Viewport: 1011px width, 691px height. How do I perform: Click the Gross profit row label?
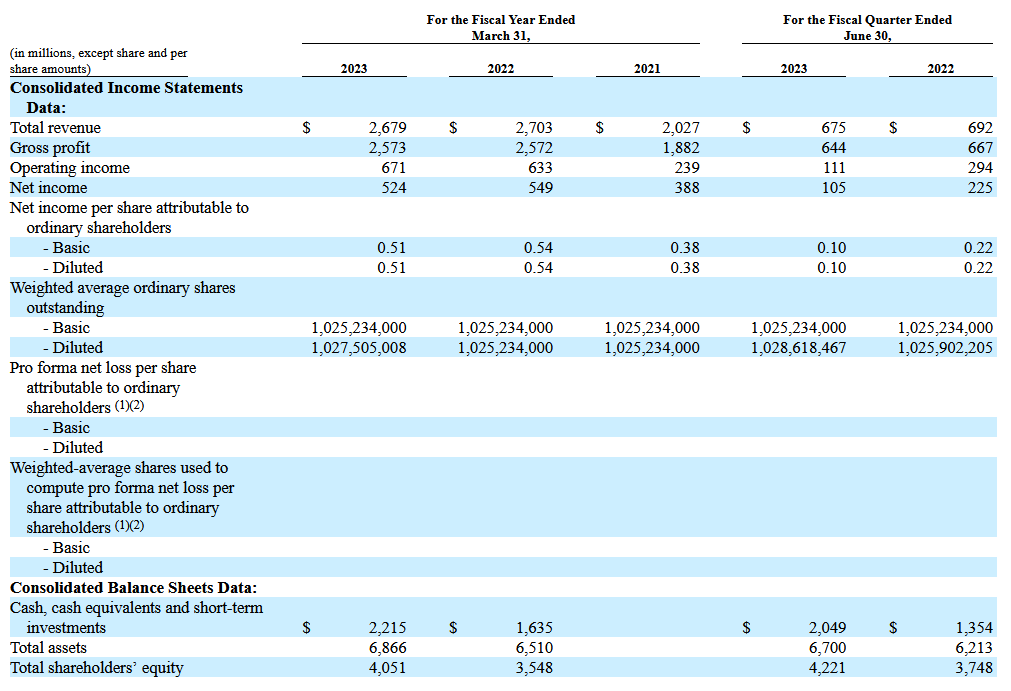click(x=50, y=148)
